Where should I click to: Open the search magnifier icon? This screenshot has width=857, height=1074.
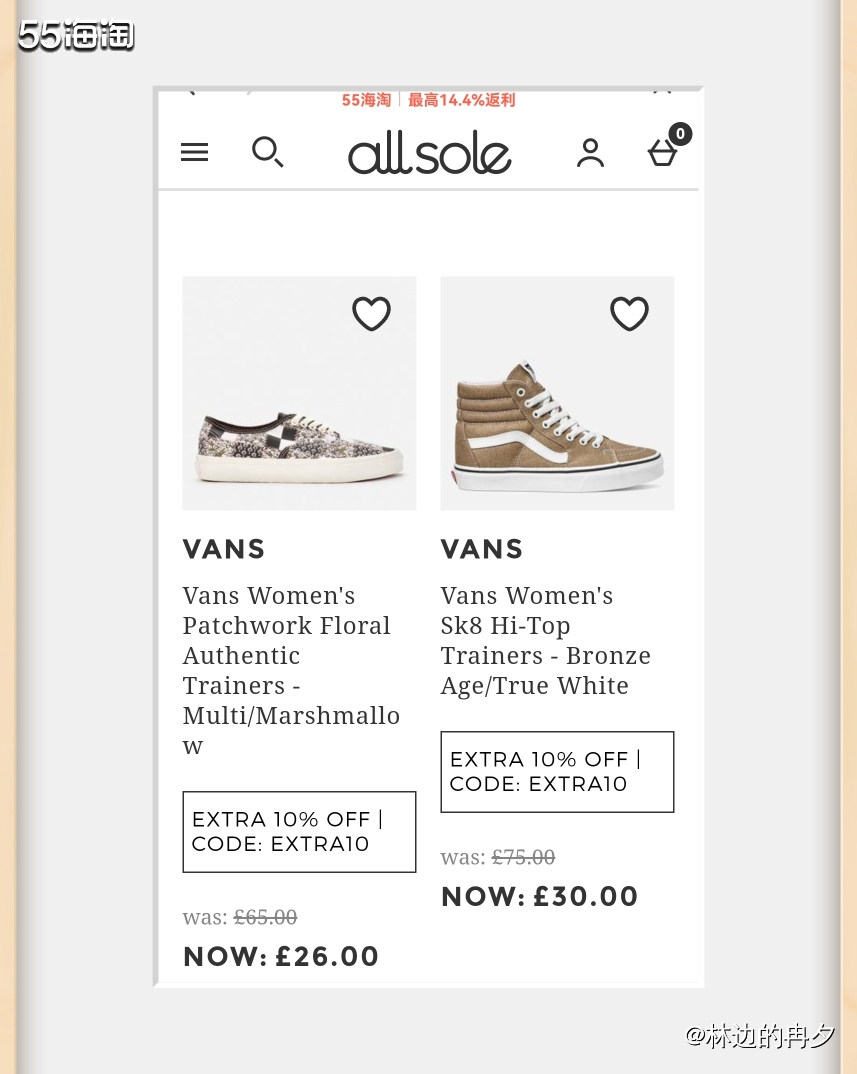click(x=267, y=152)
